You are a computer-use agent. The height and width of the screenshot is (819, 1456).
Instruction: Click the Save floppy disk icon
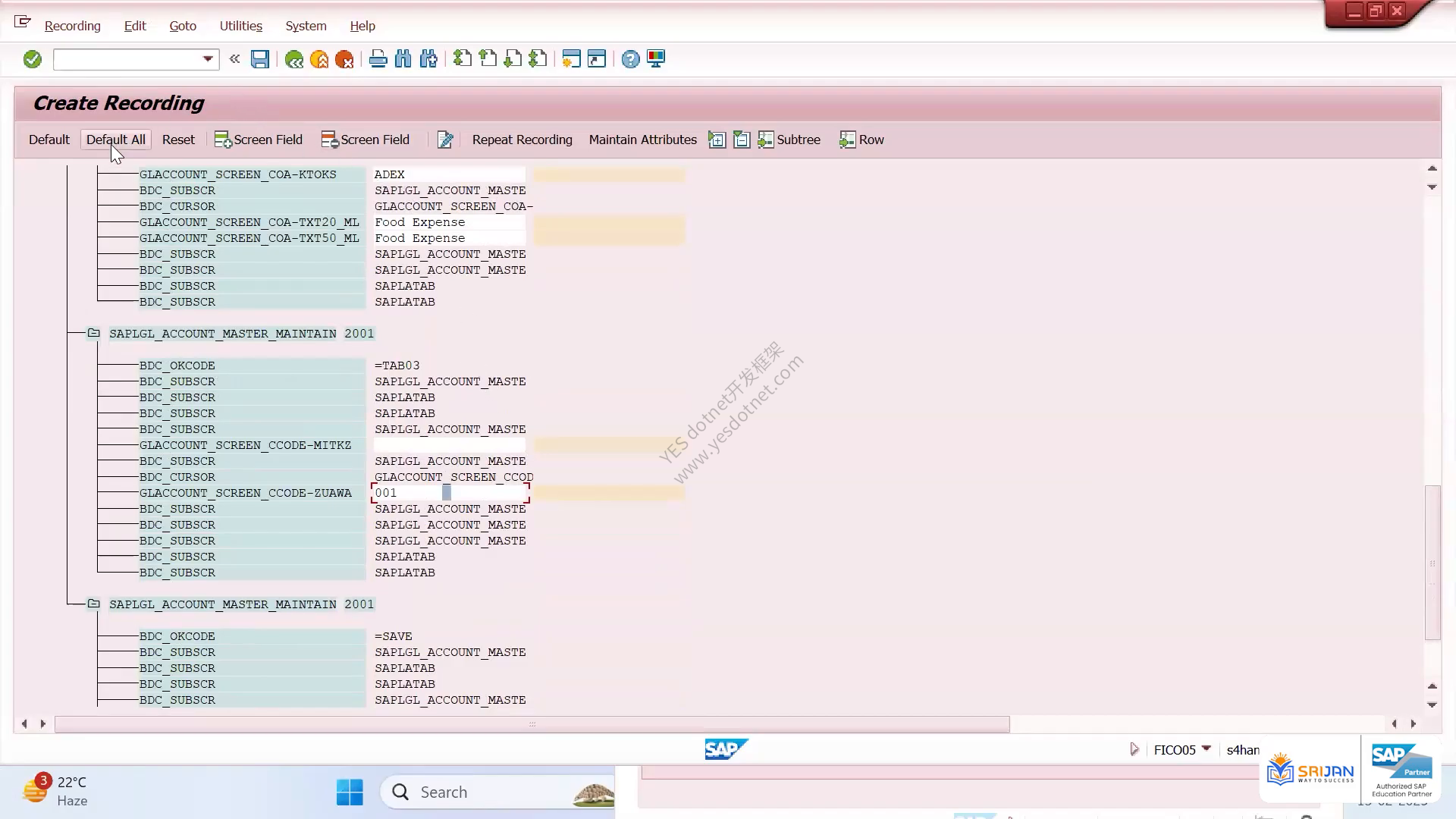coord(260,59)
